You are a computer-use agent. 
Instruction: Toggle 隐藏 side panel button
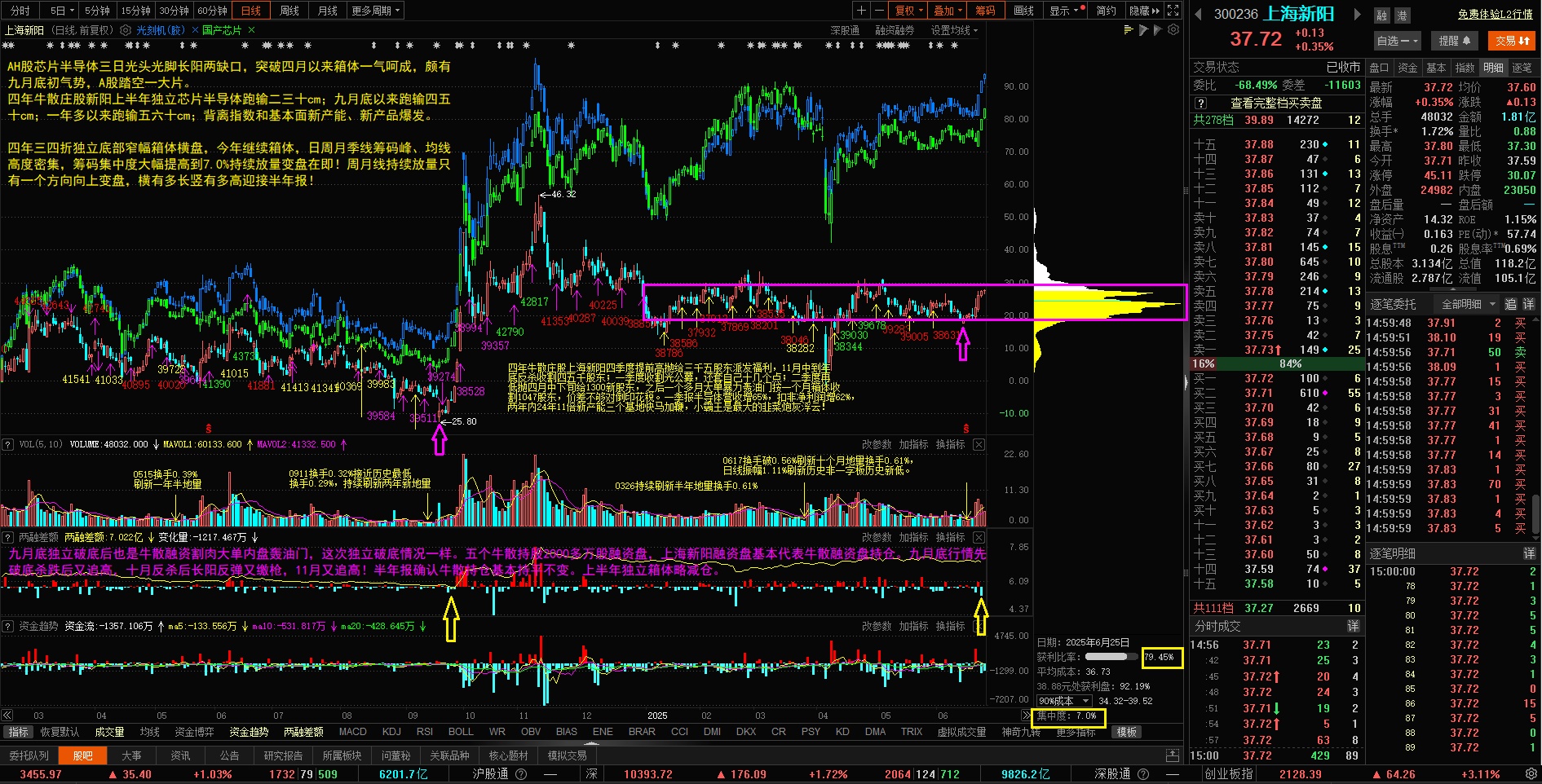tap(1144, 11)
